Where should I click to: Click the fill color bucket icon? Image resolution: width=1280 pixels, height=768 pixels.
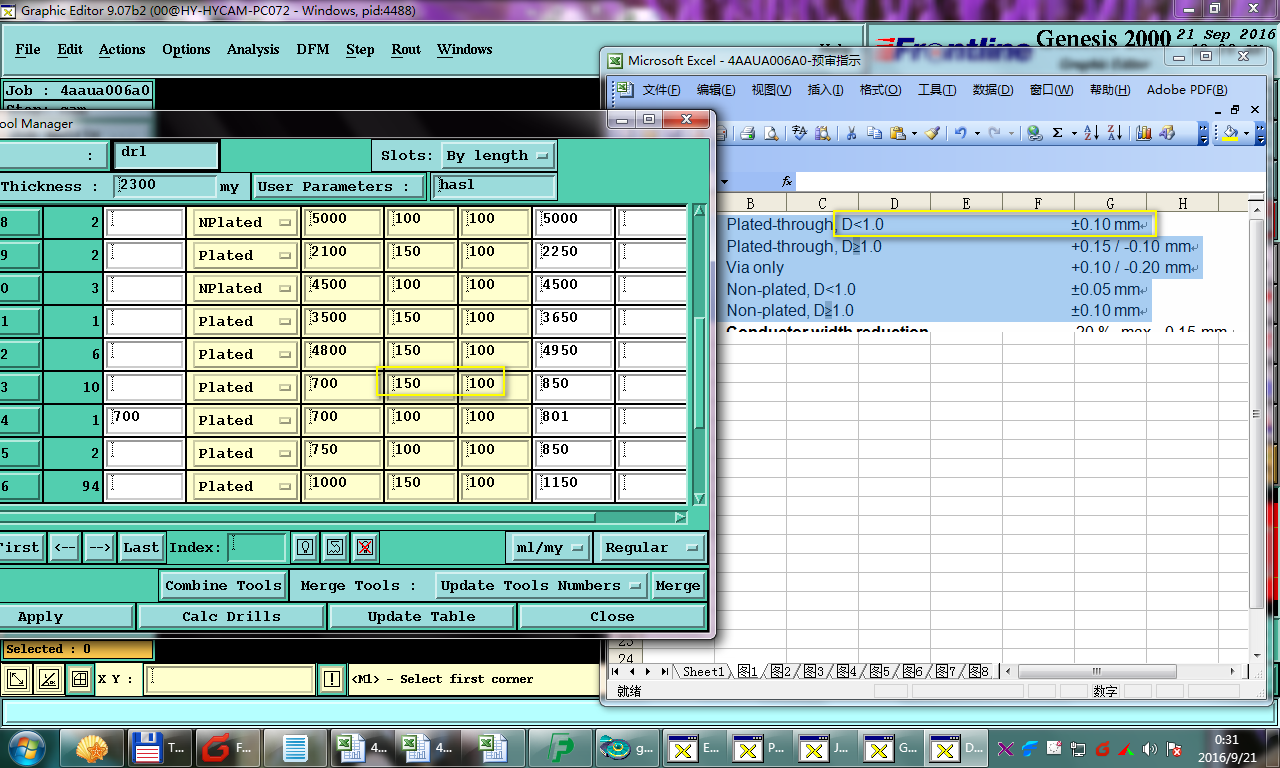tap(1229, 133)
